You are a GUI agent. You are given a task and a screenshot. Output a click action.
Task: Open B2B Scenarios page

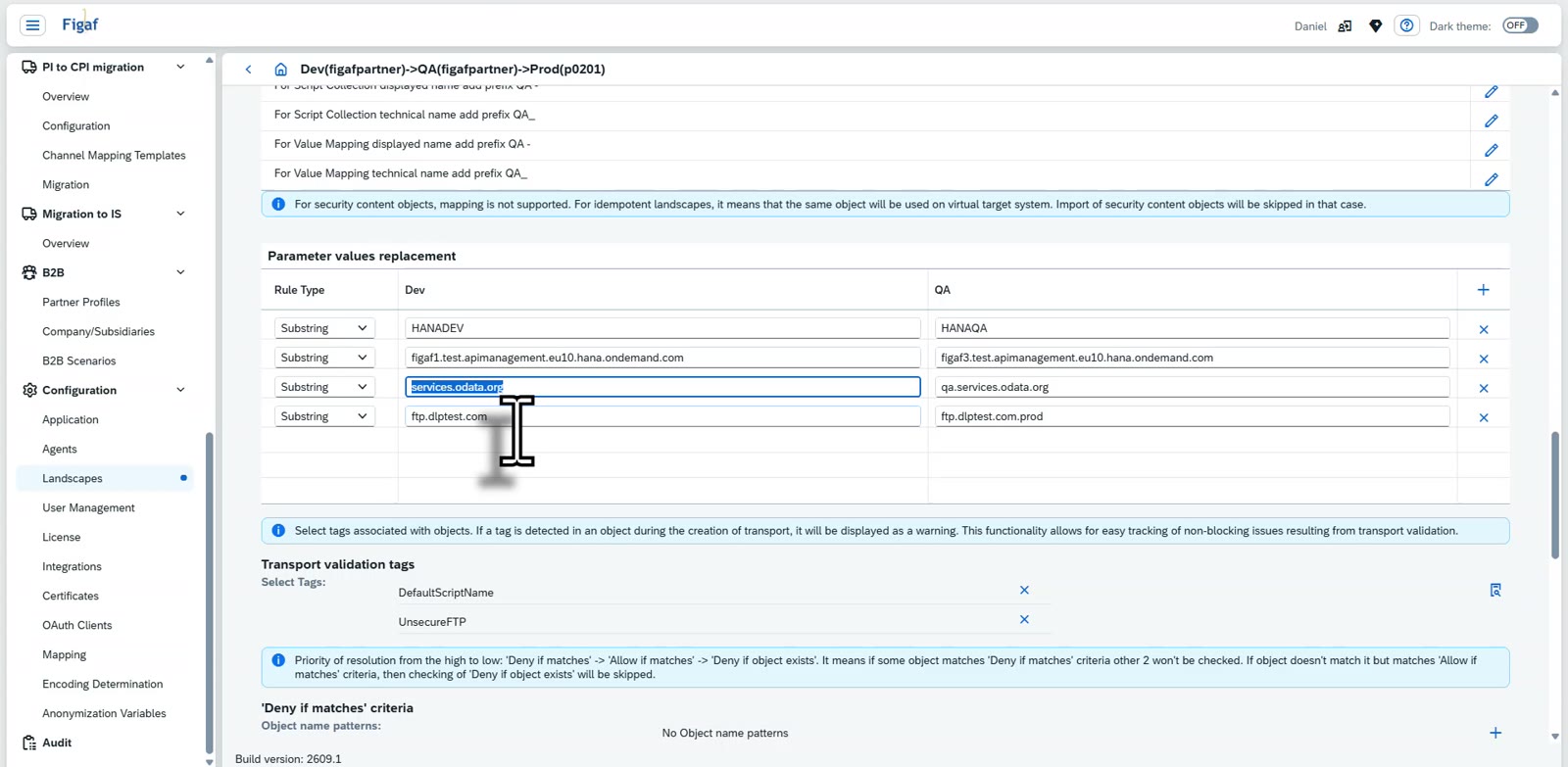78,361
